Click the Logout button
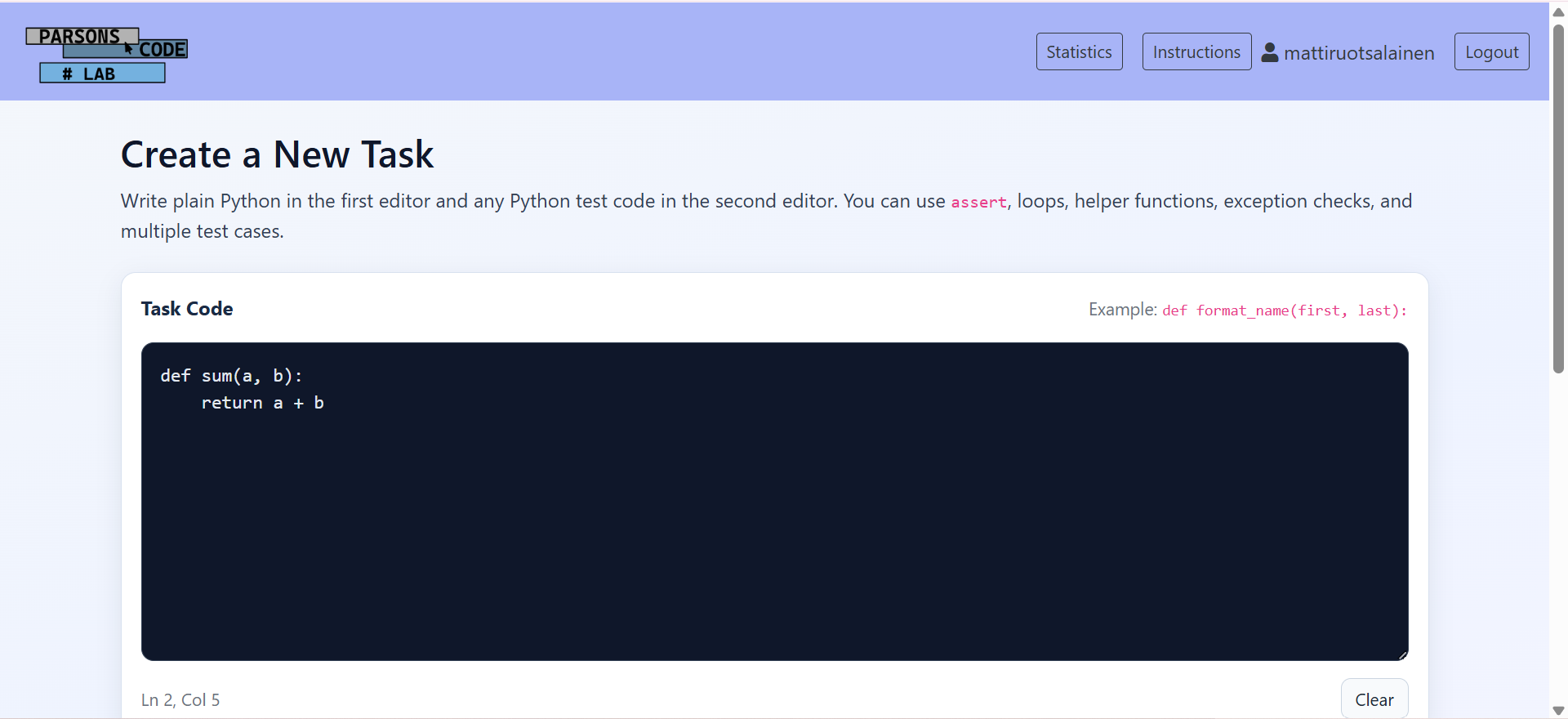The image size is (1568, 719). (1491, 51)
